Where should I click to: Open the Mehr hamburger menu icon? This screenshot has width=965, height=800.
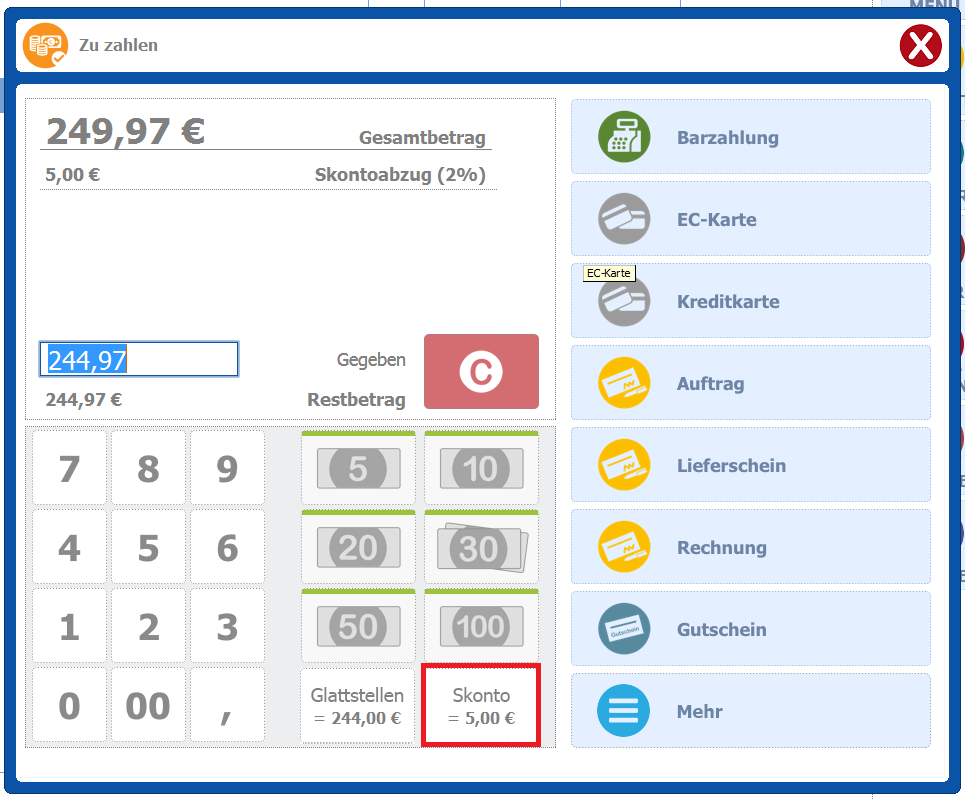coord(624,711)
